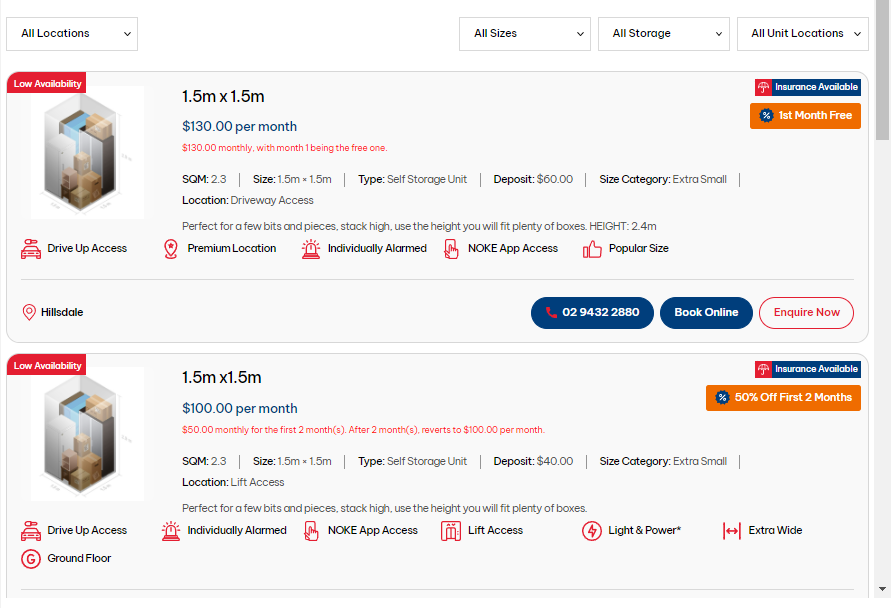Click the scrollbar down arrow

click(882, 589)
